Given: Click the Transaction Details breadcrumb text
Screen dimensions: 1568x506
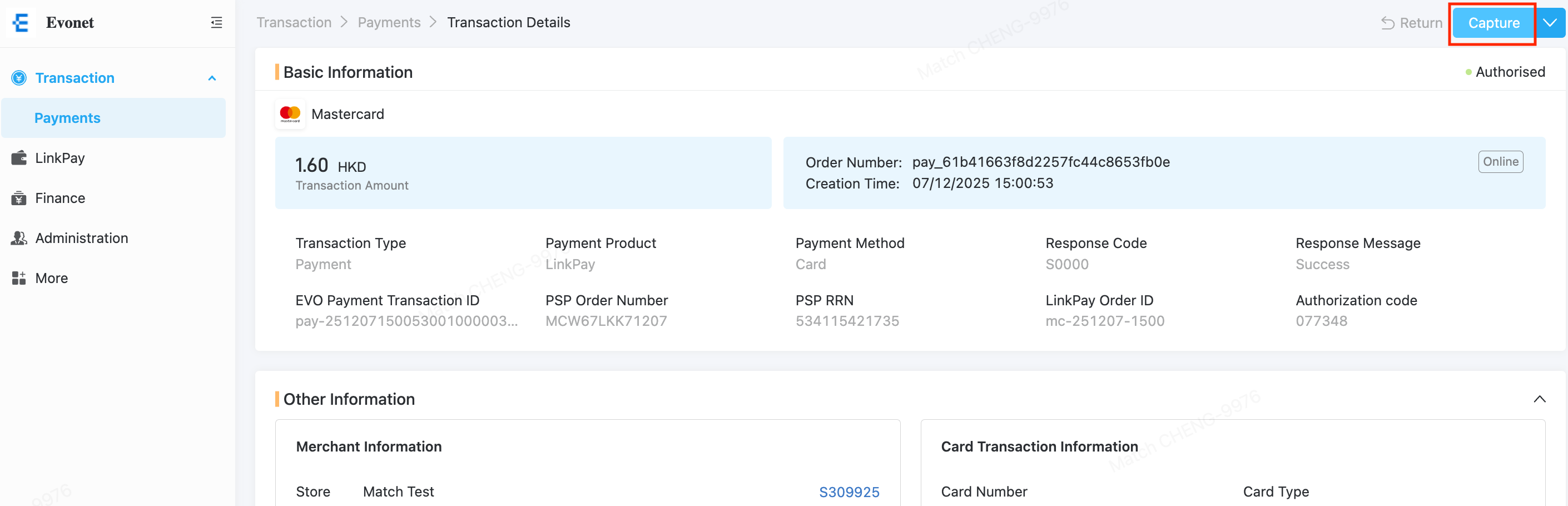Looking at the screenshot, I should (508, 23).
